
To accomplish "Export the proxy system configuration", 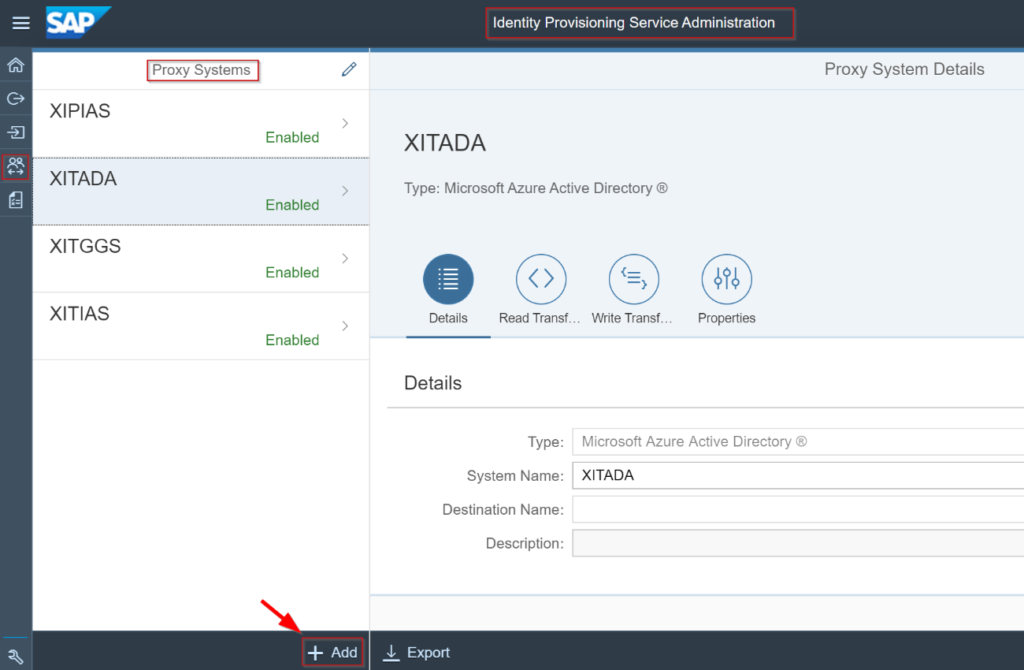I will [x=417, y=652].
